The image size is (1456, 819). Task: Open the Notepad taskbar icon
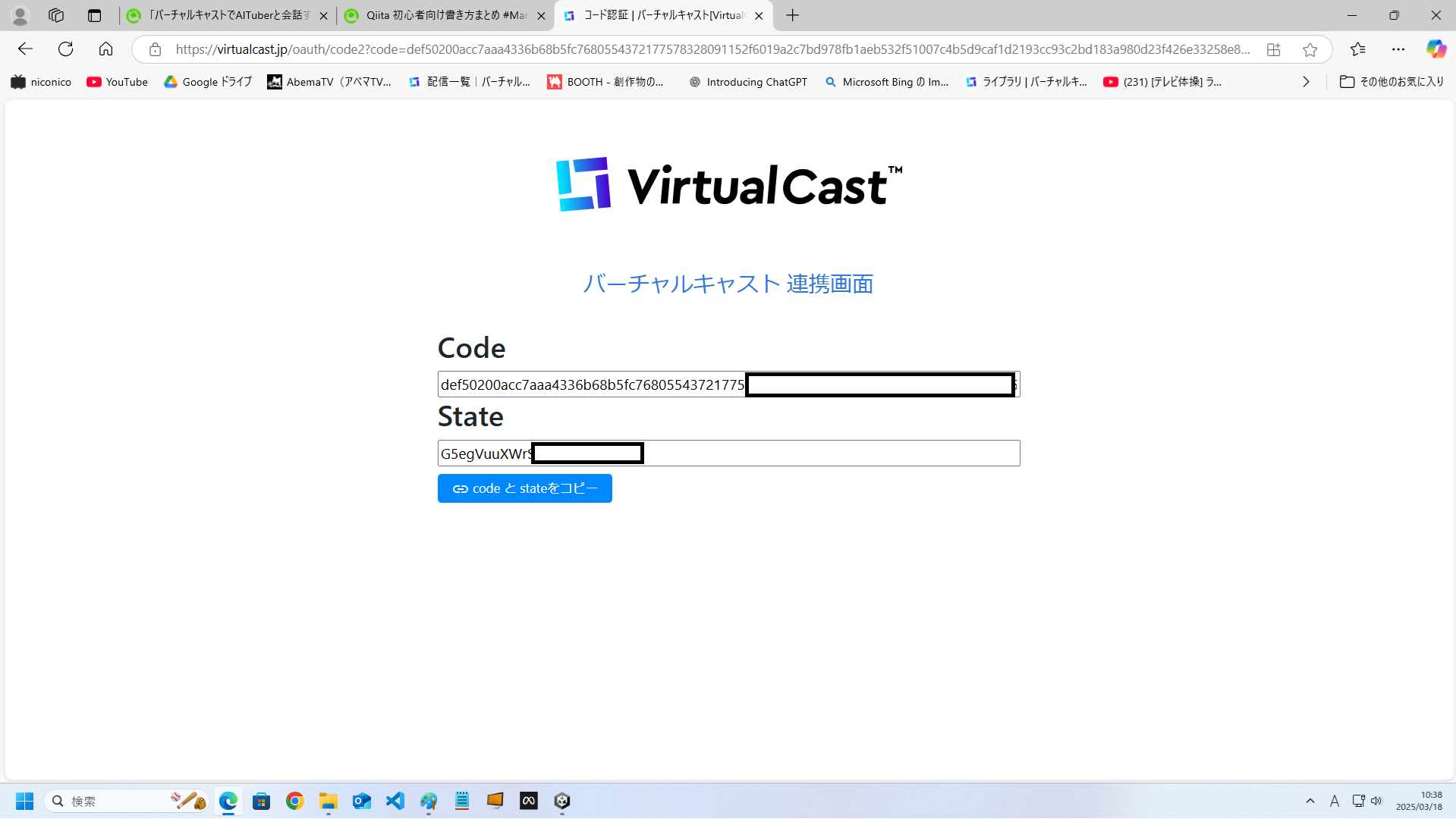[462, 801]
